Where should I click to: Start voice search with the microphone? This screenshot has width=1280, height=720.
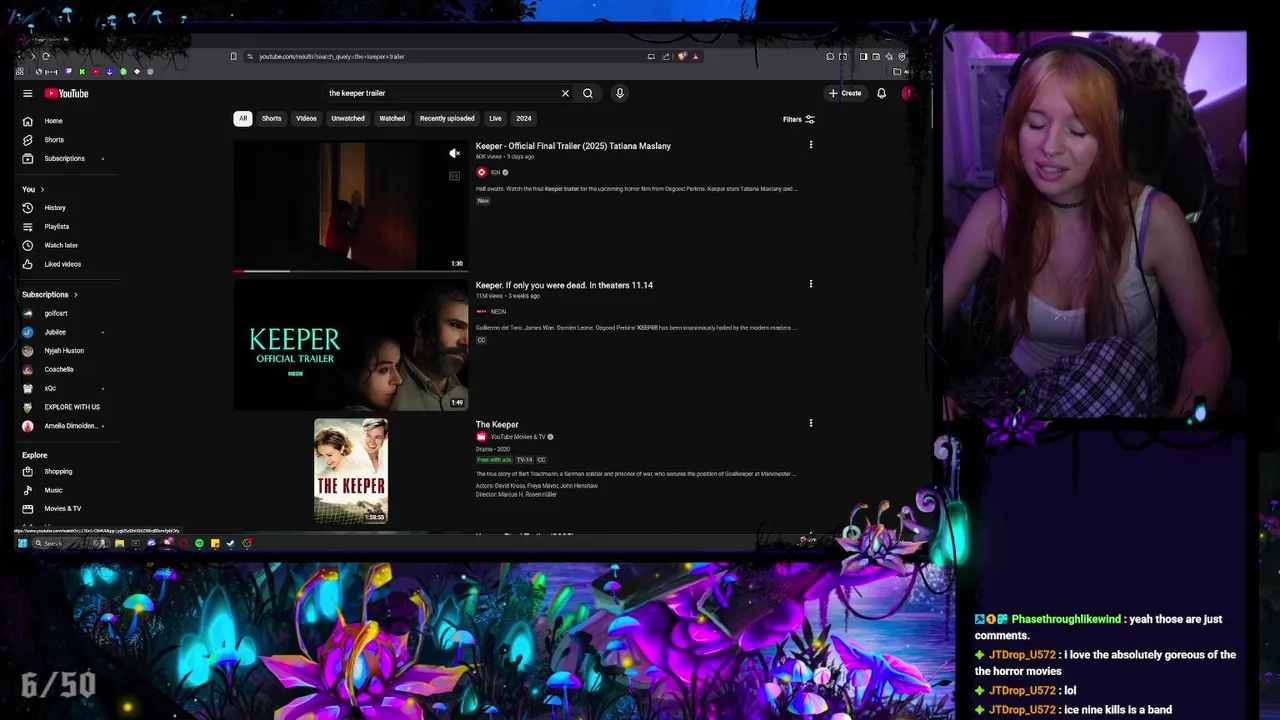(x=620, y=93)
